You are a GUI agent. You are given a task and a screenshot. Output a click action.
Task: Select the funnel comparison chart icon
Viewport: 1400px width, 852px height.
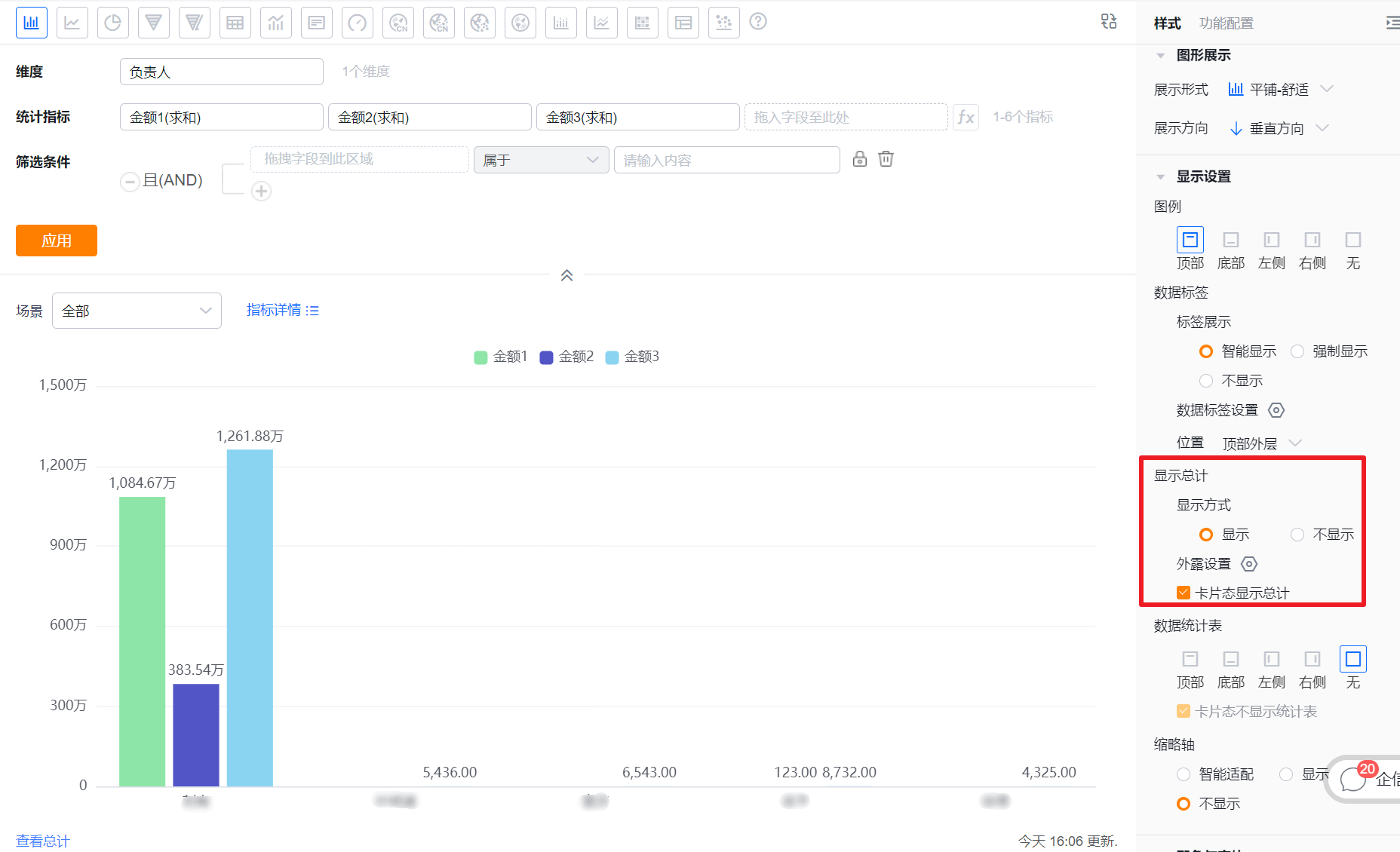point(195,23)
